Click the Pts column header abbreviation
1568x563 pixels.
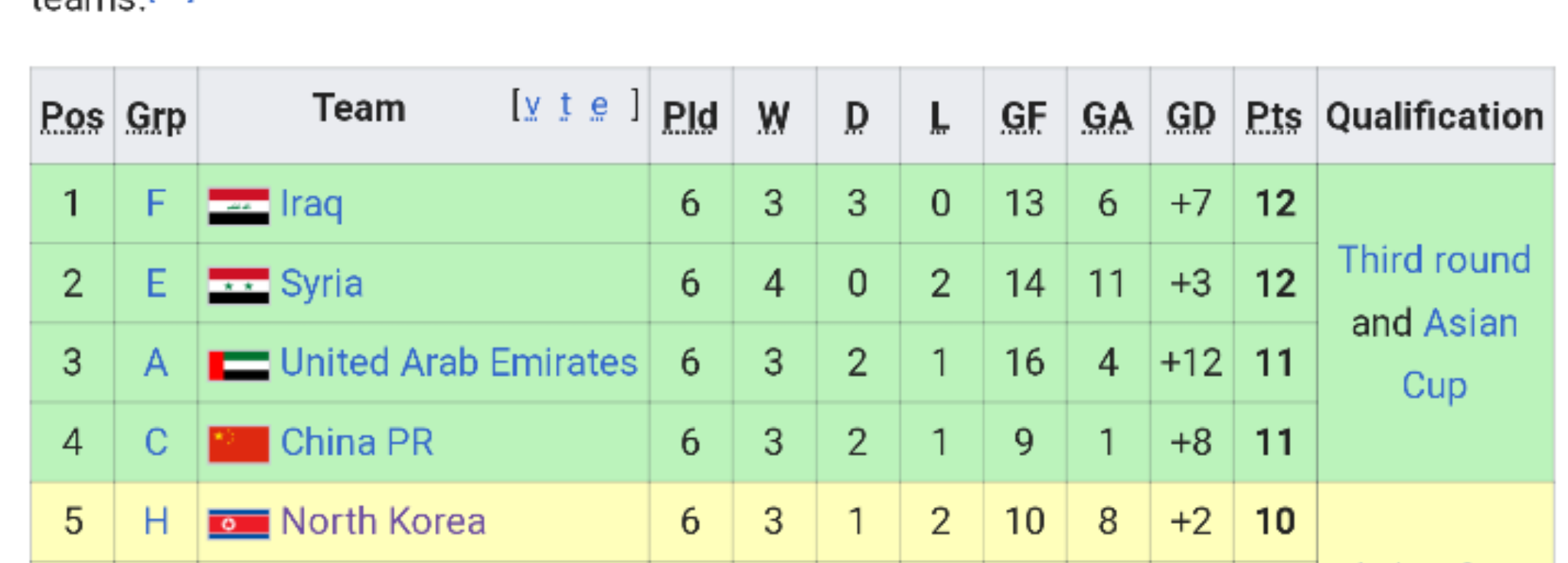pyautogui.click(x=1274, y=117)
